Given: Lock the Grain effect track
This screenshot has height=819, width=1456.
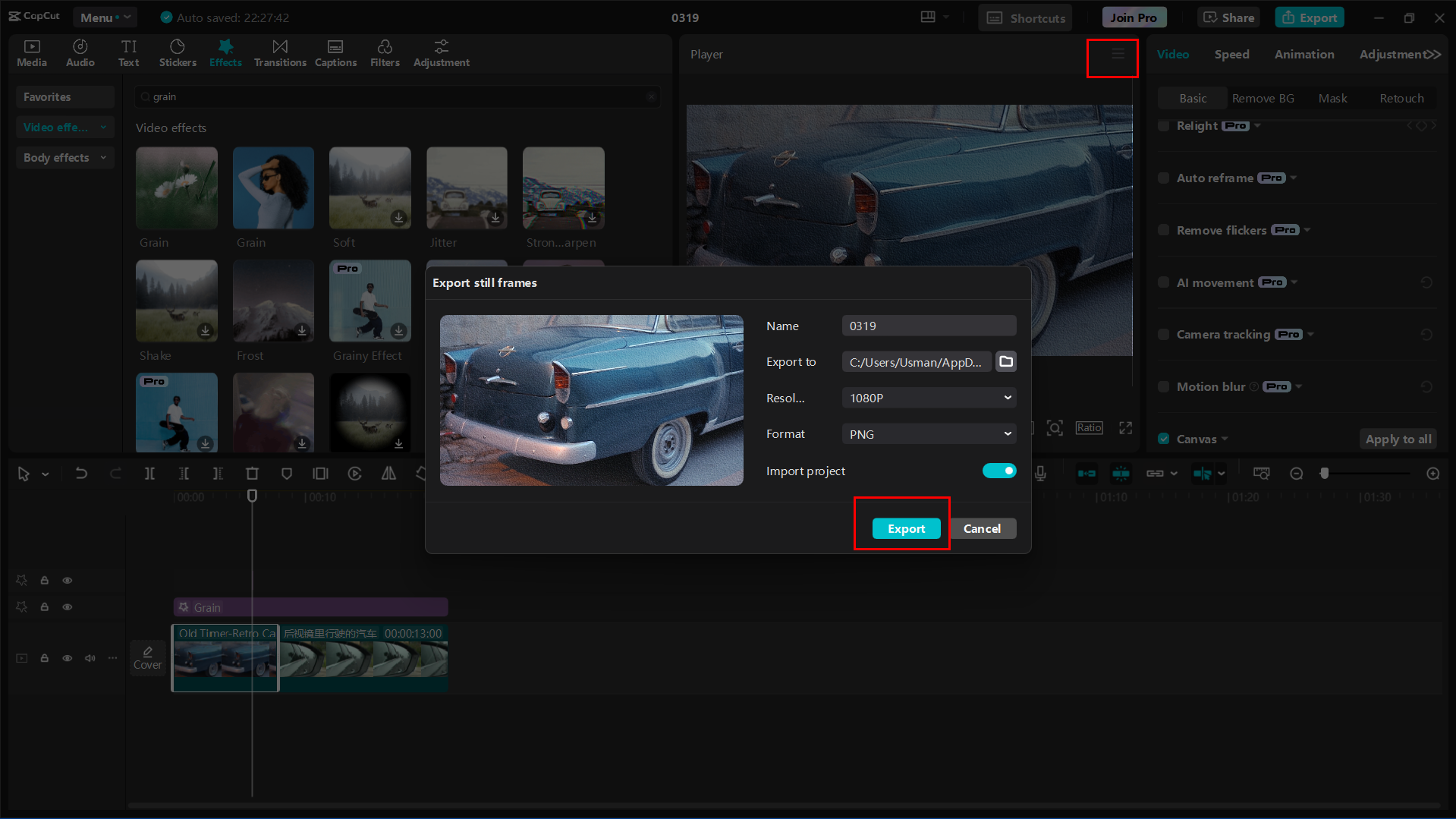Looking at the screenshot, I should click(x=44, y=606).
